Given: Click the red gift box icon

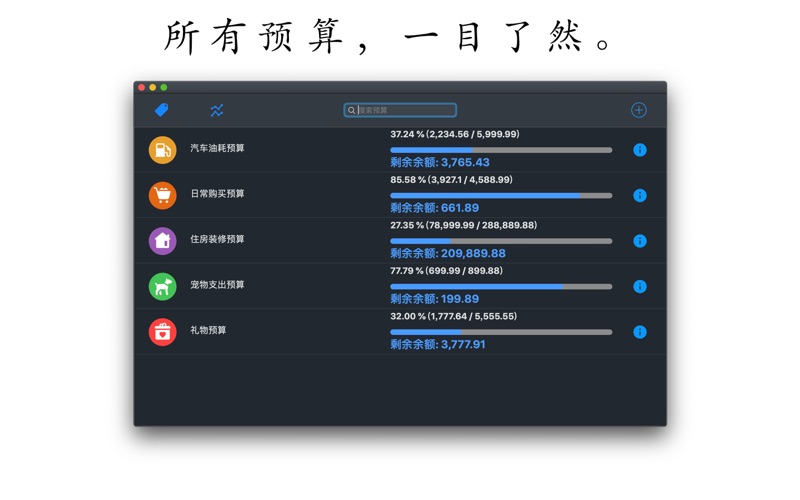Looking at the screenshot, I should pyautogui.click(x=162, y=332).
